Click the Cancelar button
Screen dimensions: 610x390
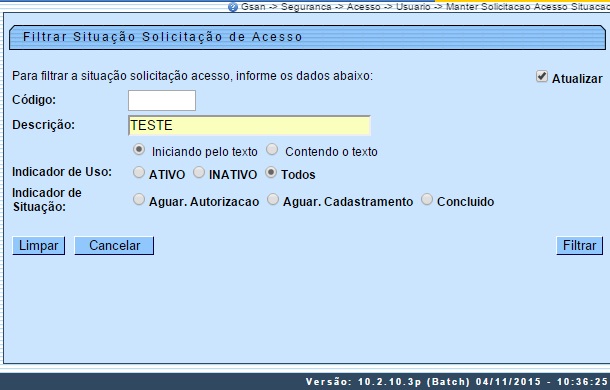click(x=114, y=246)
